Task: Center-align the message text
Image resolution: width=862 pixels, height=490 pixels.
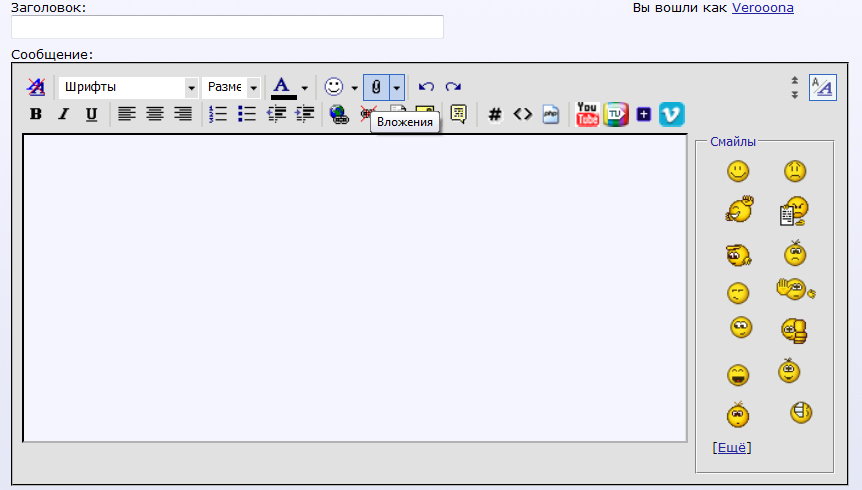Action: [155, 114]
